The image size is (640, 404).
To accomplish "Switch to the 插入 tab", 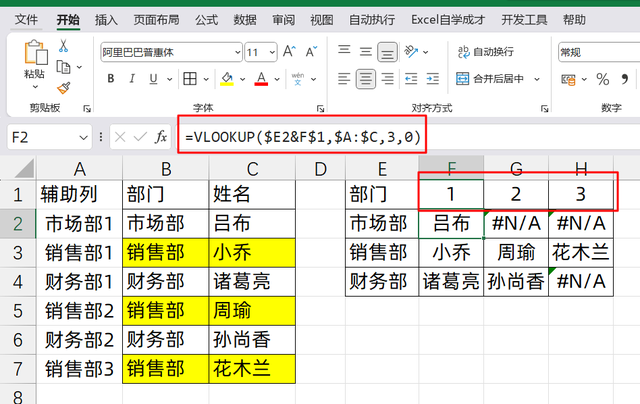I will [106, 20].
